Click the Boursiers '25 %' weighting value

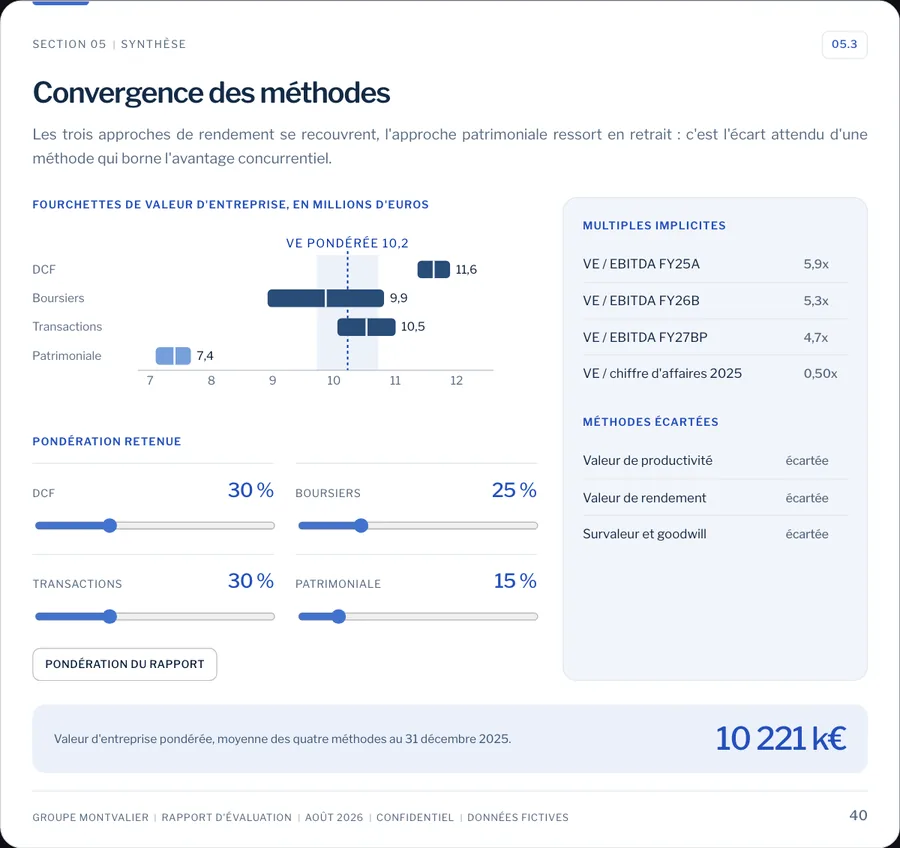pos(514,490)
